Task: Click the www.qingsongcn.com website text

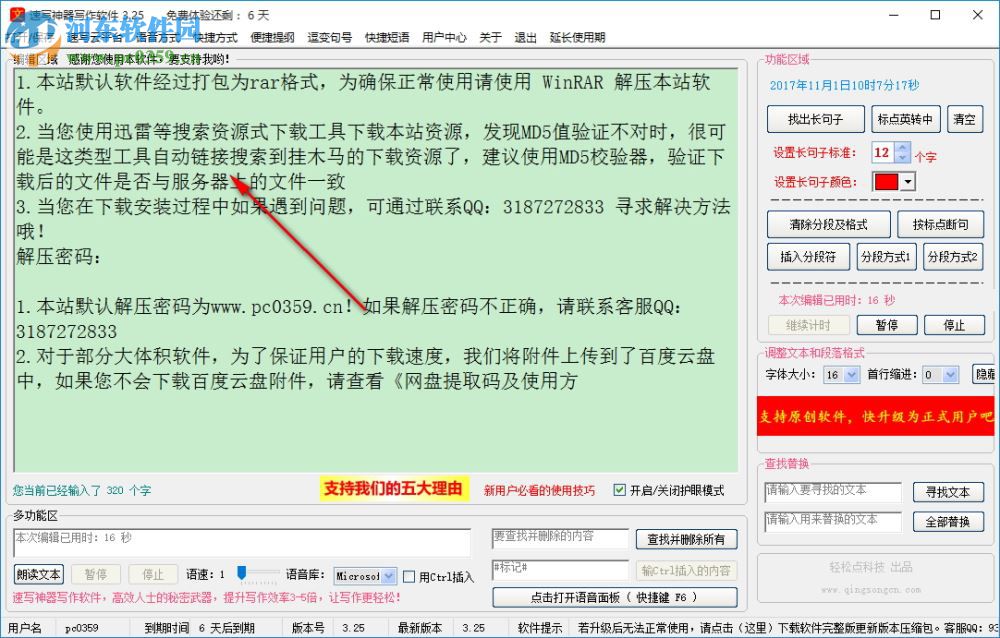Action: 871,590
